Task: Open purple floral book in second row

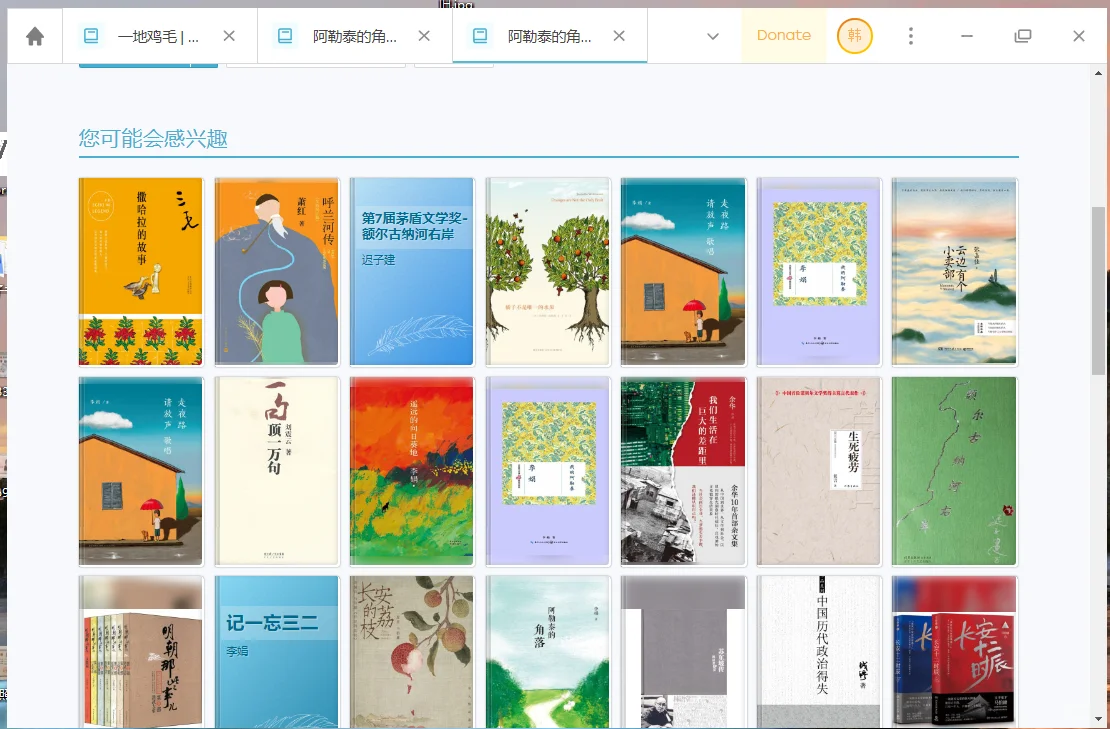Action: tap(548, 471)
